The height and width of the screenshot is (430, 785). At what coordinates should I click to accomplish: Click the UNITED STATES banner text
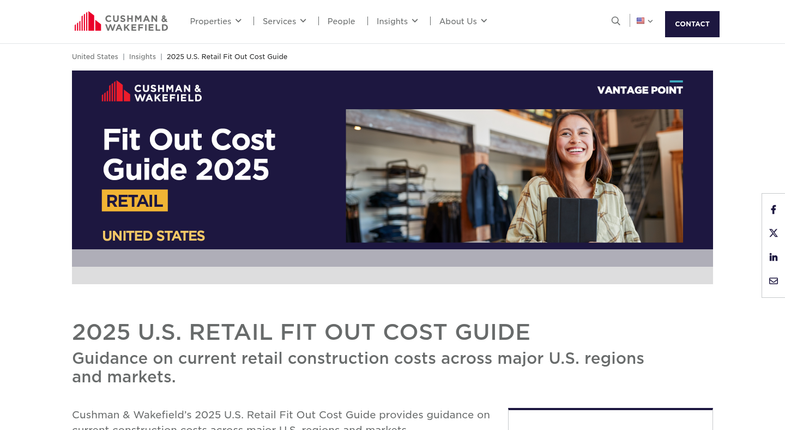[x=153, y=236]
